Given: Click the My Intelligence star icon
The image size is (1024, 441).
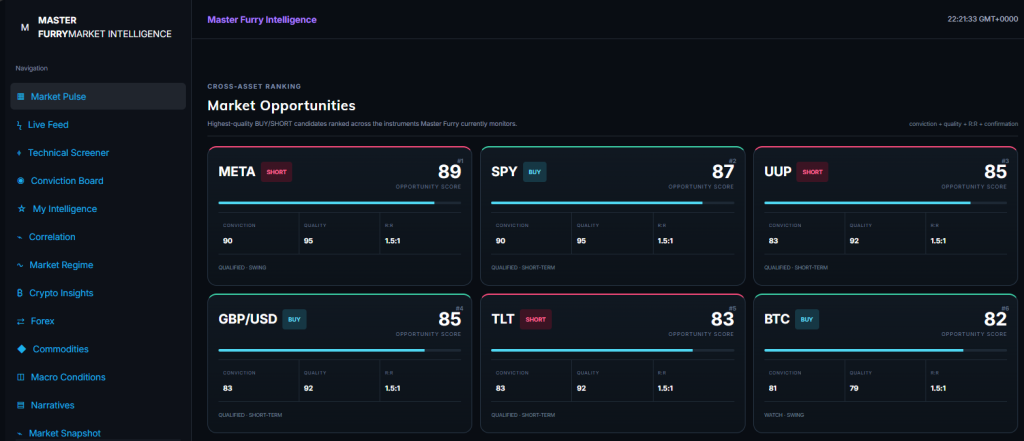Looking at the screenshot, I should (21, 209).
